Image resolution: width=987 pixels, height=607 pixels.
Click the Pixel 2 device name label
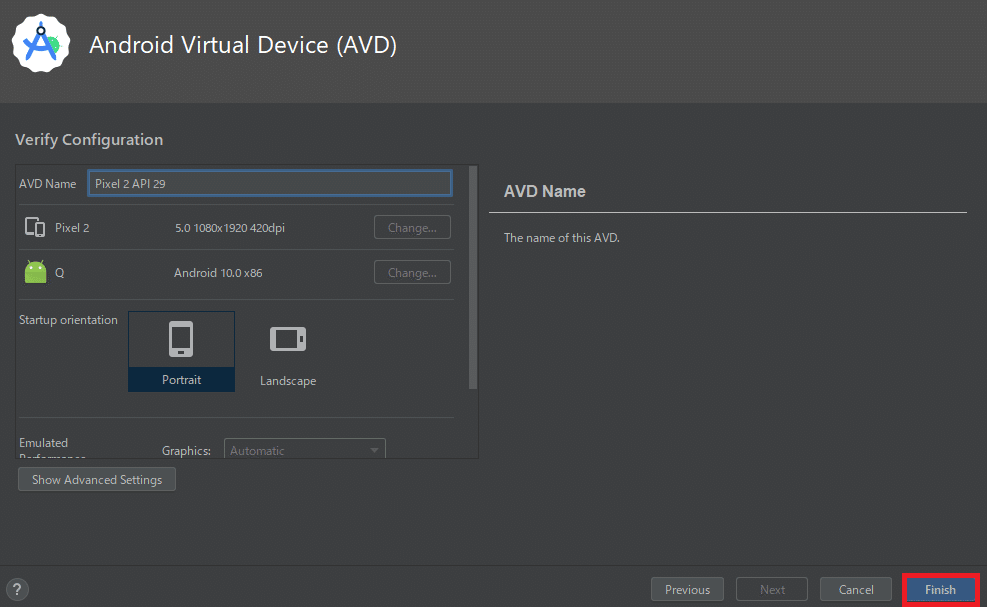point(72,228)
